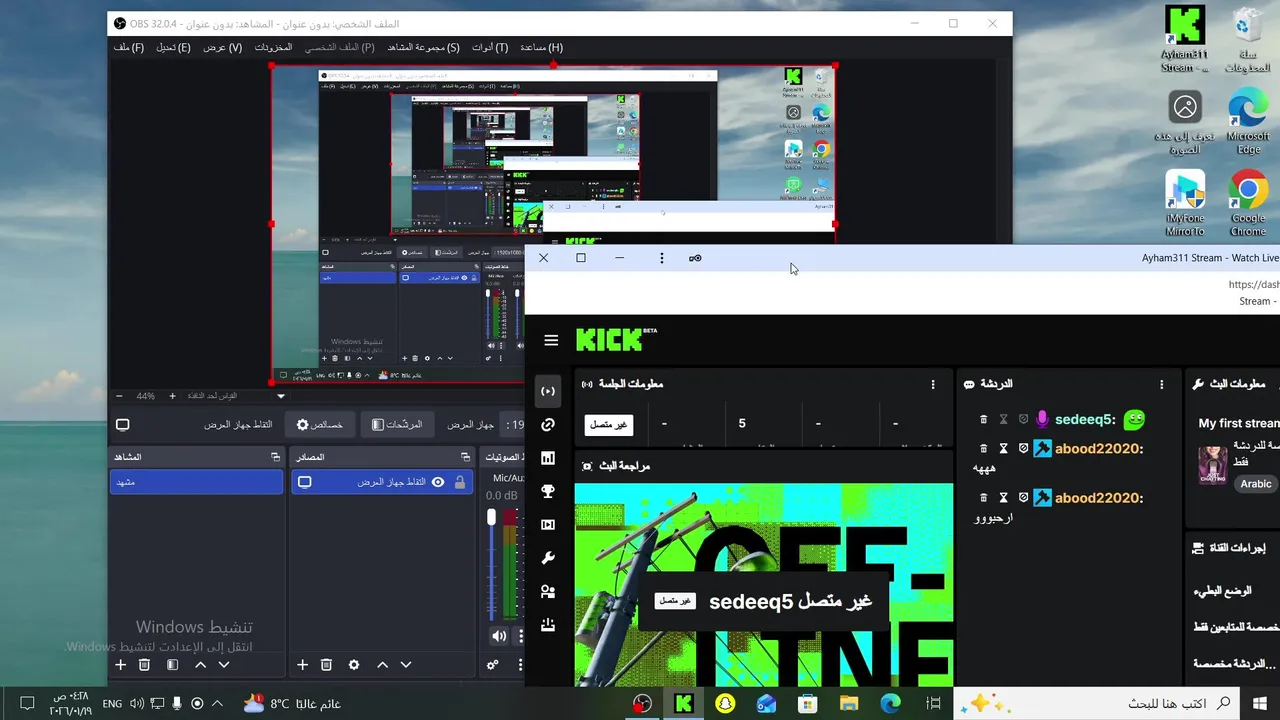Click the Properties (خصائص) button in OBS
The image size is (1280, 720).
[320, 425]
